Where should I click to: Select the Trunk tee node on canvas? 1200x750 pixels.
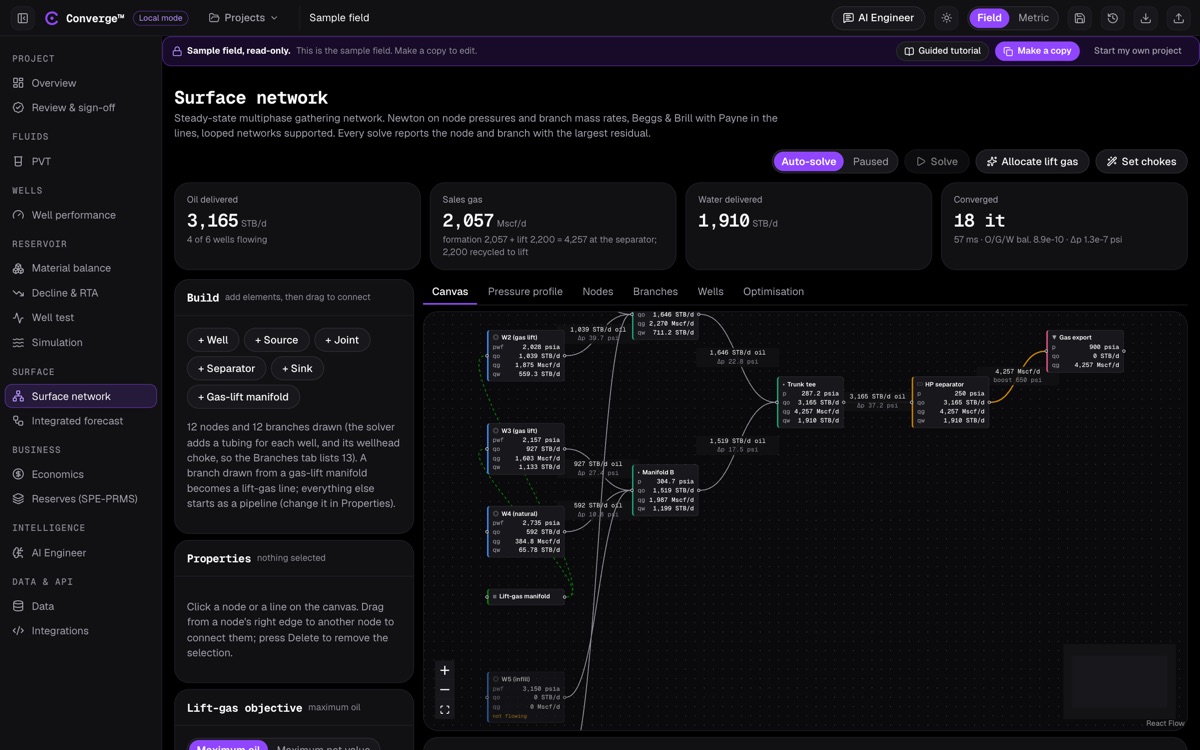[811, 402]
